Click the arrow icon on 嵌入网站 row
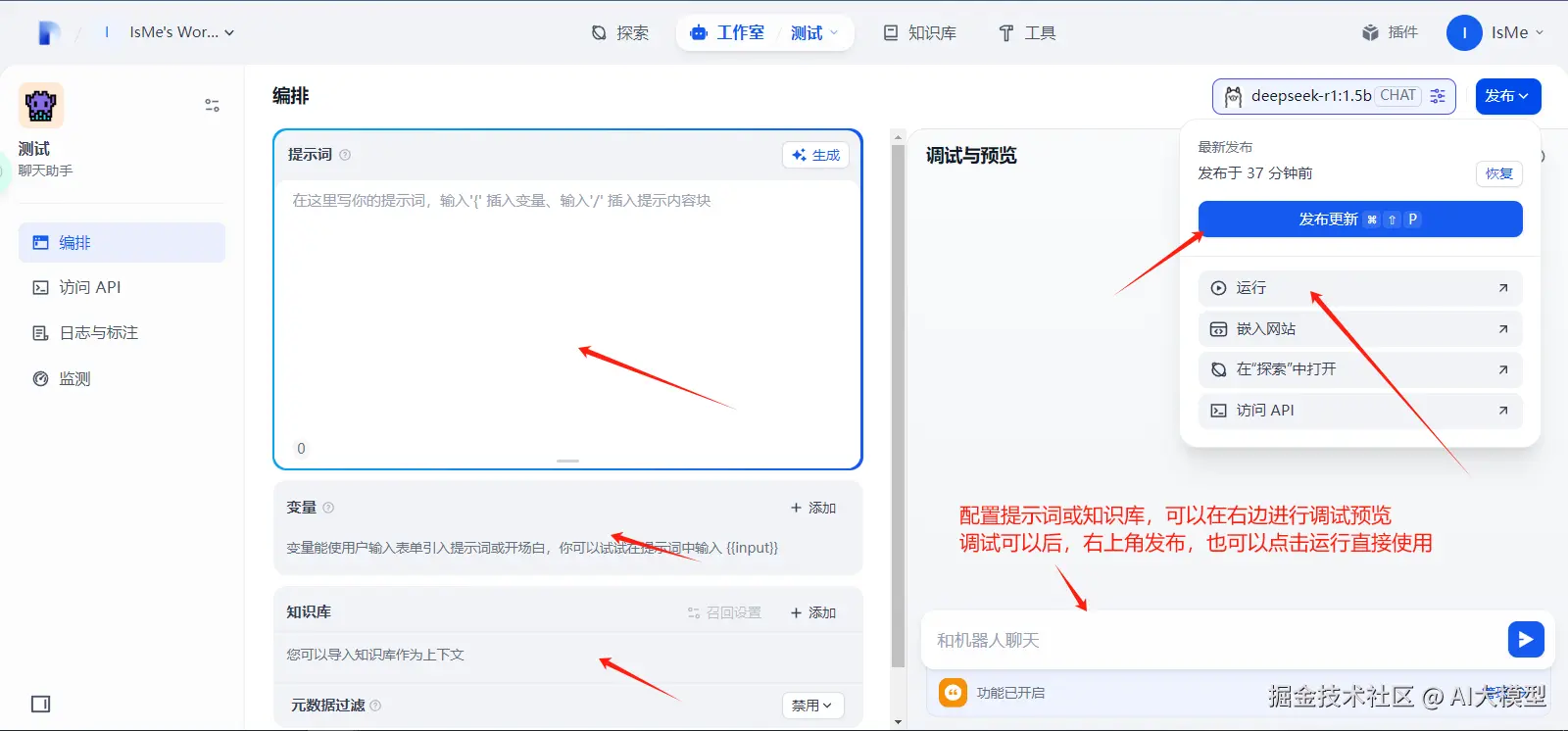This screenshot has width=1568, height=731. coord(1503,329)
